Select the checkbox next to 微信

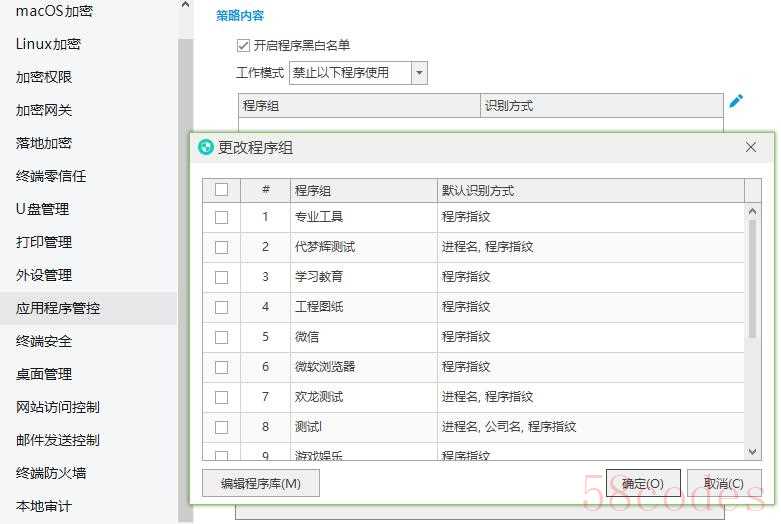click(x=221, y=337)
